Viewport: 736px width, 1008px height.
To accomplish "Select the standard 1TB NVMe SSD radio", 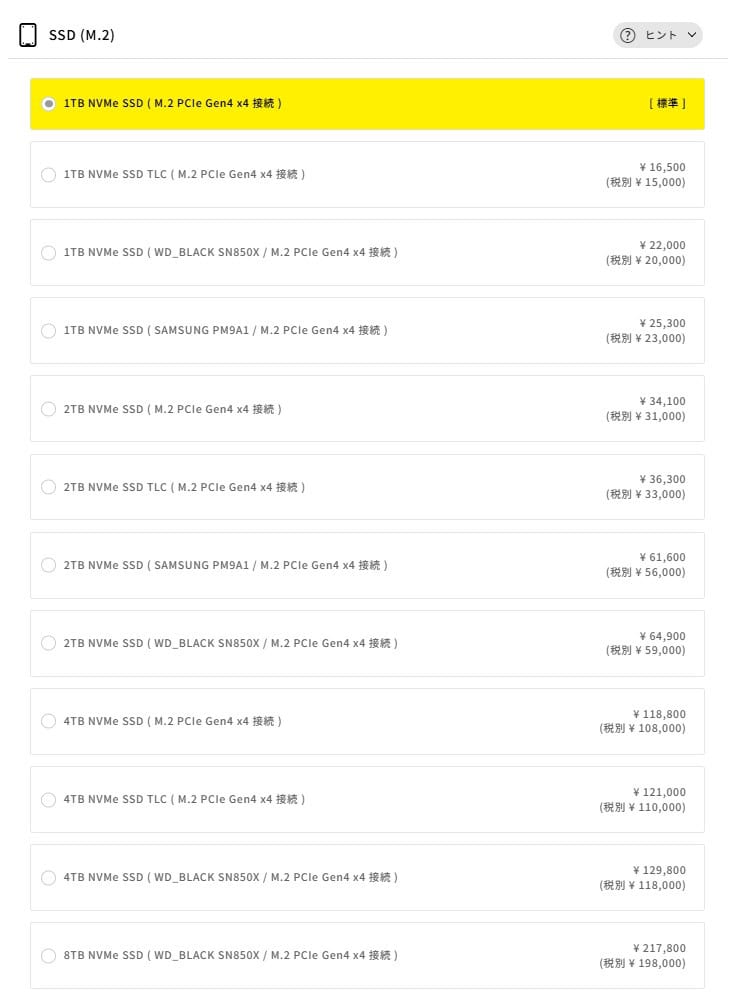I will (48, 104).
